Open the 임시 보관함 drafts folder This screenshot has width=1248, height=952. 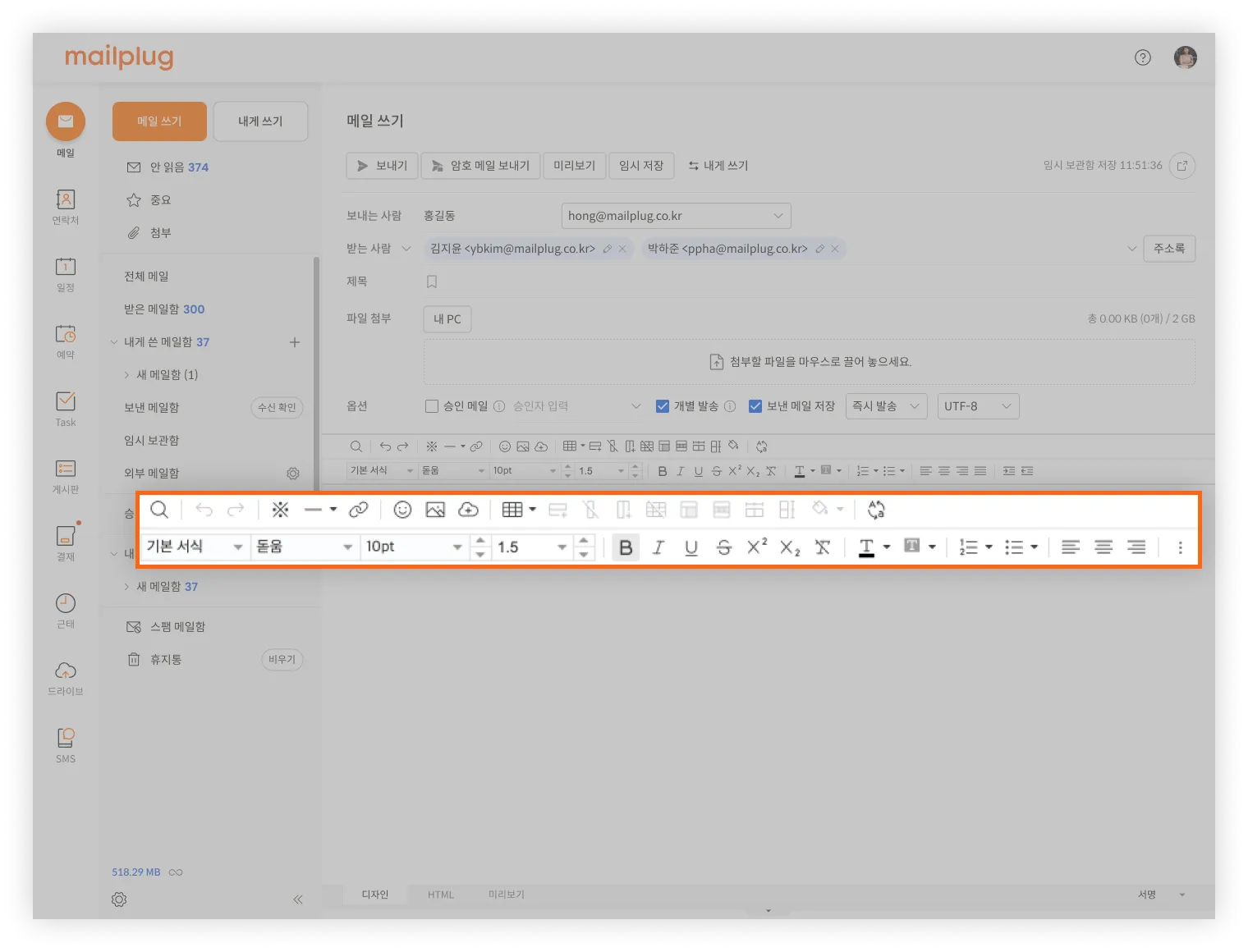click(151, 441)
